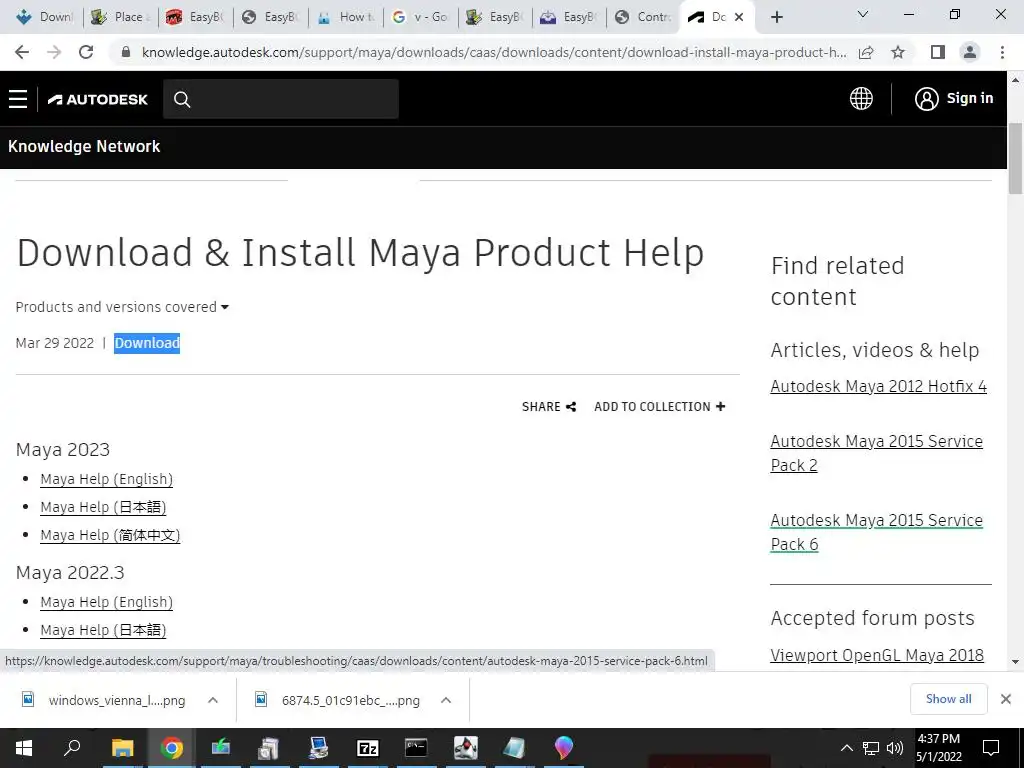This screenshot has width=1024, height=768.
Task: Open the Chrome three-dot menu
Action: 1002,52
